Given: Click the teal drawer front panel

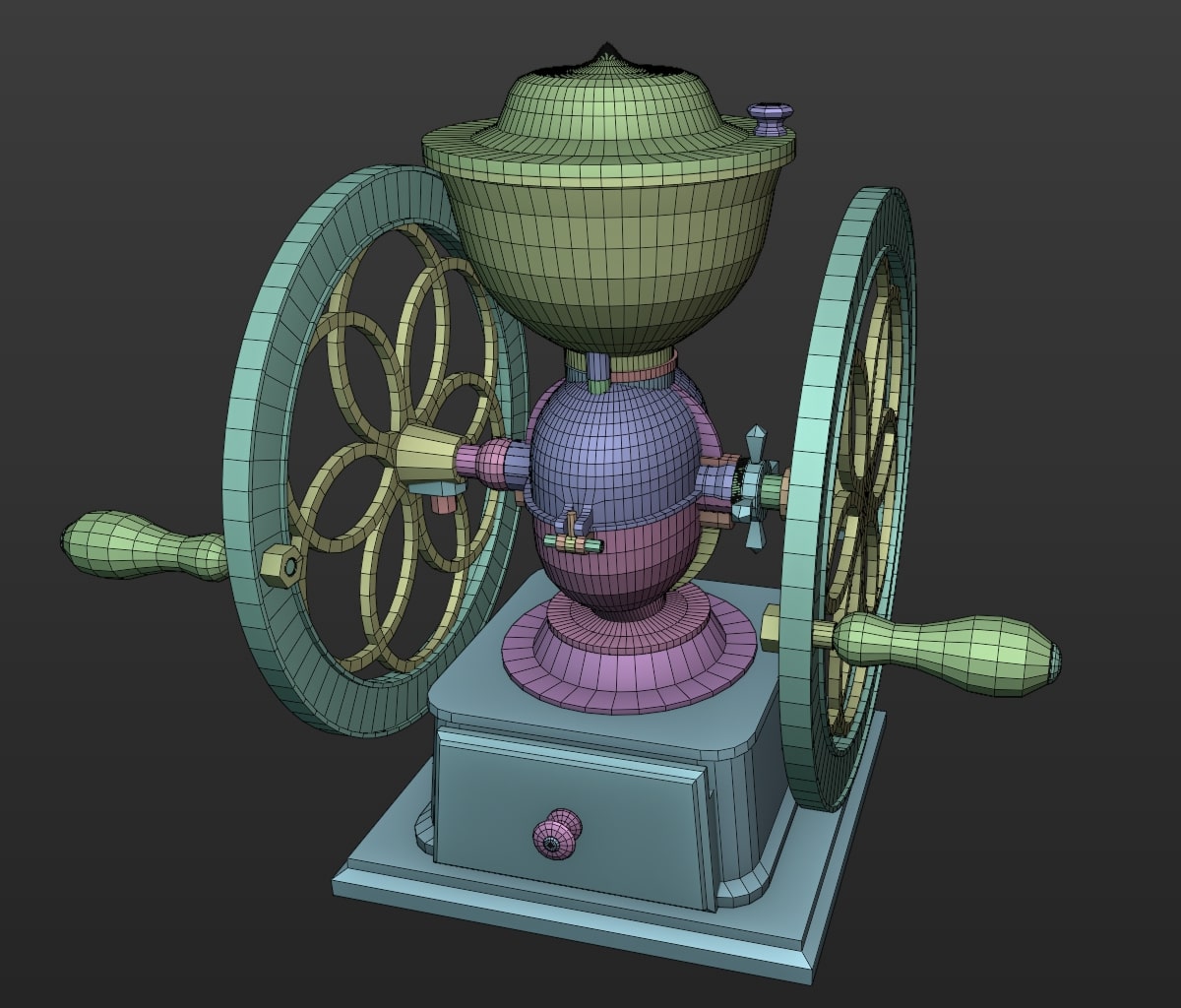Looking at the screenshot, I should [571, 787].
